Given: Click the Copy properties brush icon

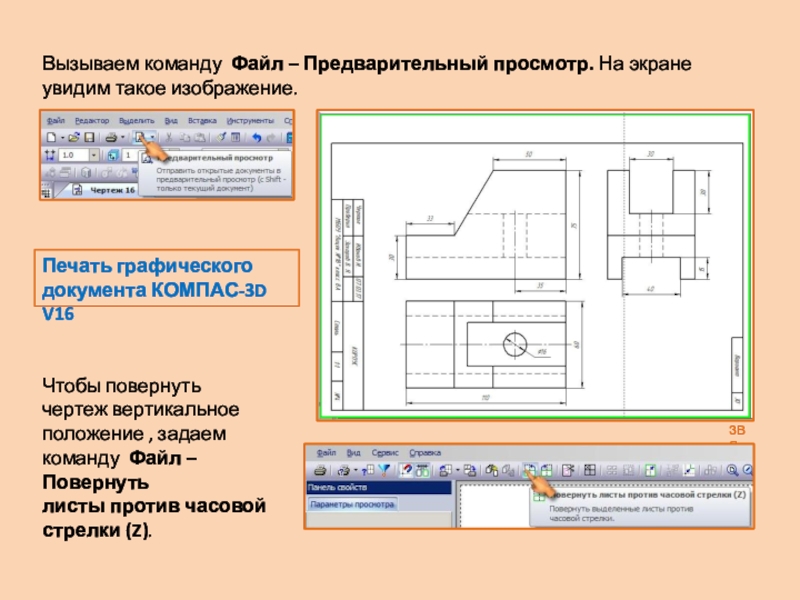Looking at the screenshot, I should pos(221,137).
